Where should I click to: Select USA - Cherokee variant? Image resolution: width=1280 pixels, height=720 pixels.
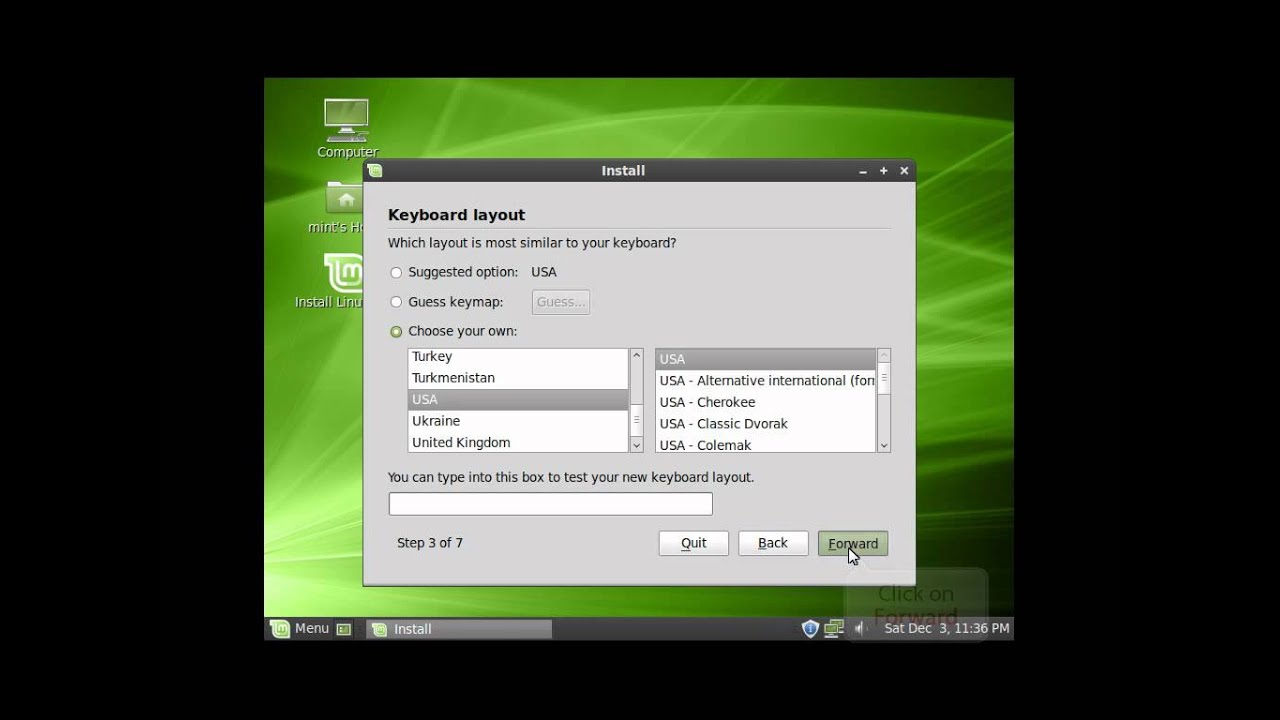click(x=766, y=402)
